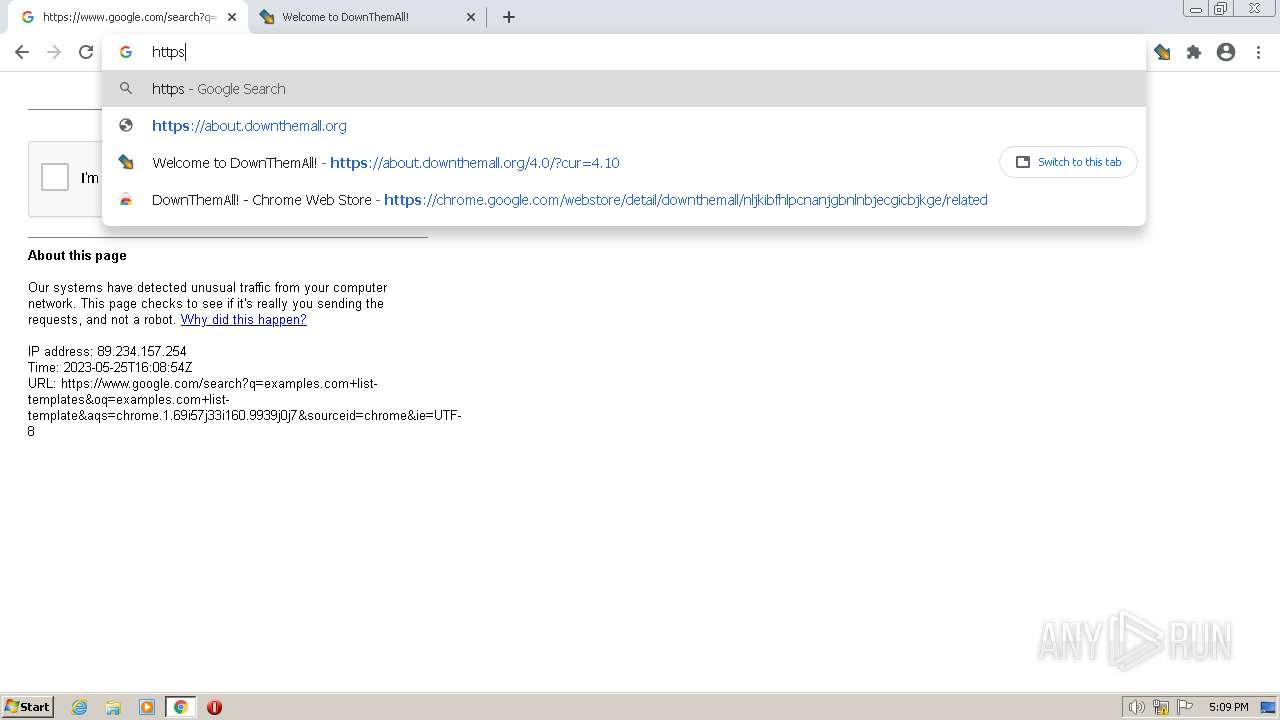The image size is (1280, 720).
Task: Click the volume speaker tray icon
Action: [x=1136, y=707]
